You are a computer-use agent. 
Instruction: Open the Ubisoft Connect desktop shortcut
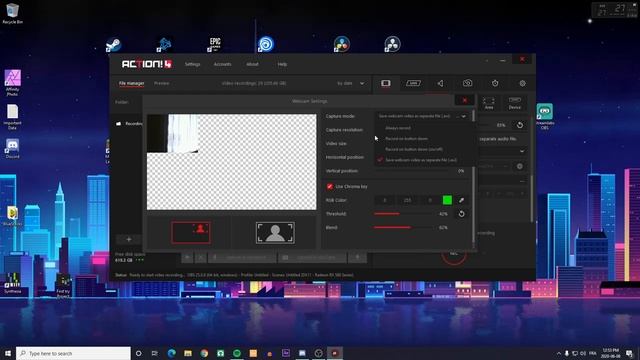pos(266,44)
